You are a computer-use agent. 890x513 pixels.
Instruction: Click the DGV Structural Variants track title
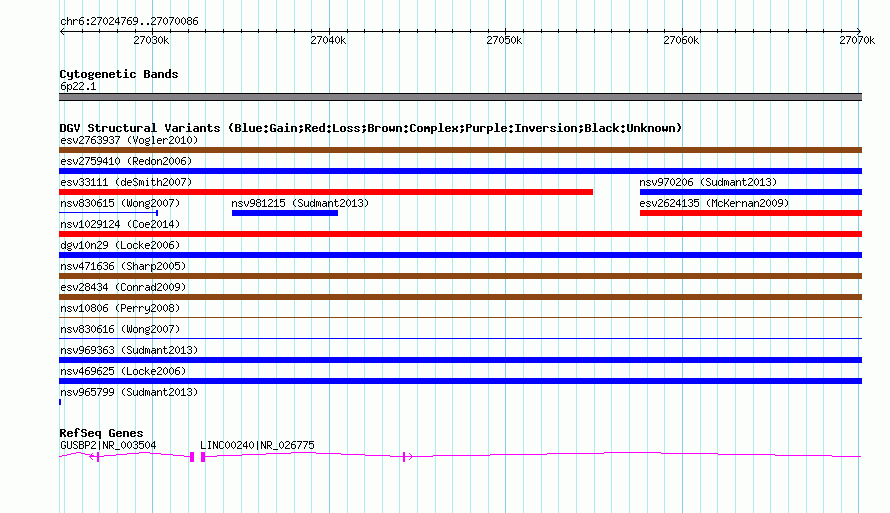pyautogui.click(x=370, y=128)
